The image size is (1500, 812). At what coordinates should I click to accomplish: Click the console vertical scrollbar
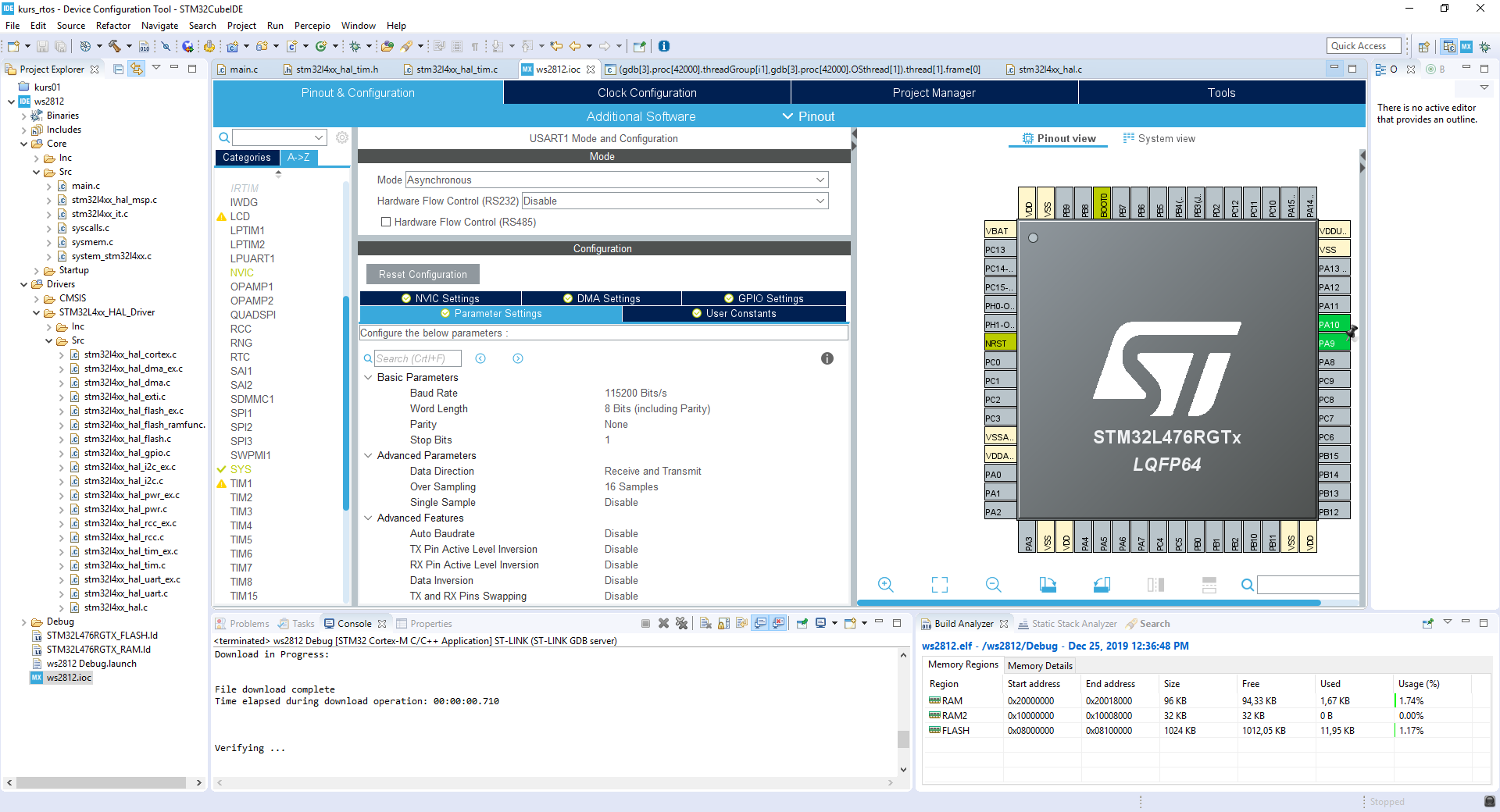pyautogui.click(x=903, y=739)
